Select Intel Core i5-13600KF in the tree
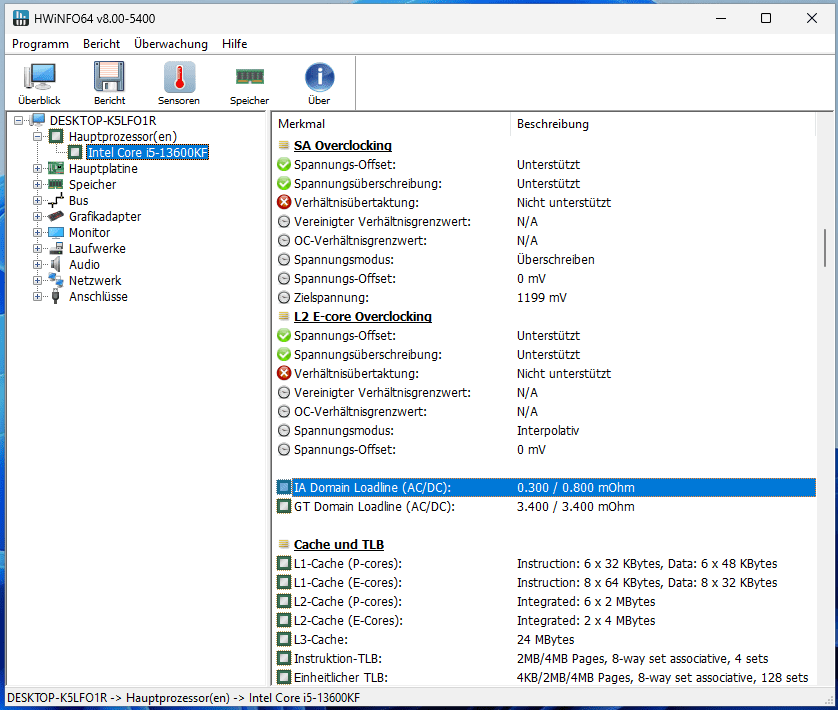Image resolution: width=838 pixels, height=710 pixels. (x=148, y=152)
